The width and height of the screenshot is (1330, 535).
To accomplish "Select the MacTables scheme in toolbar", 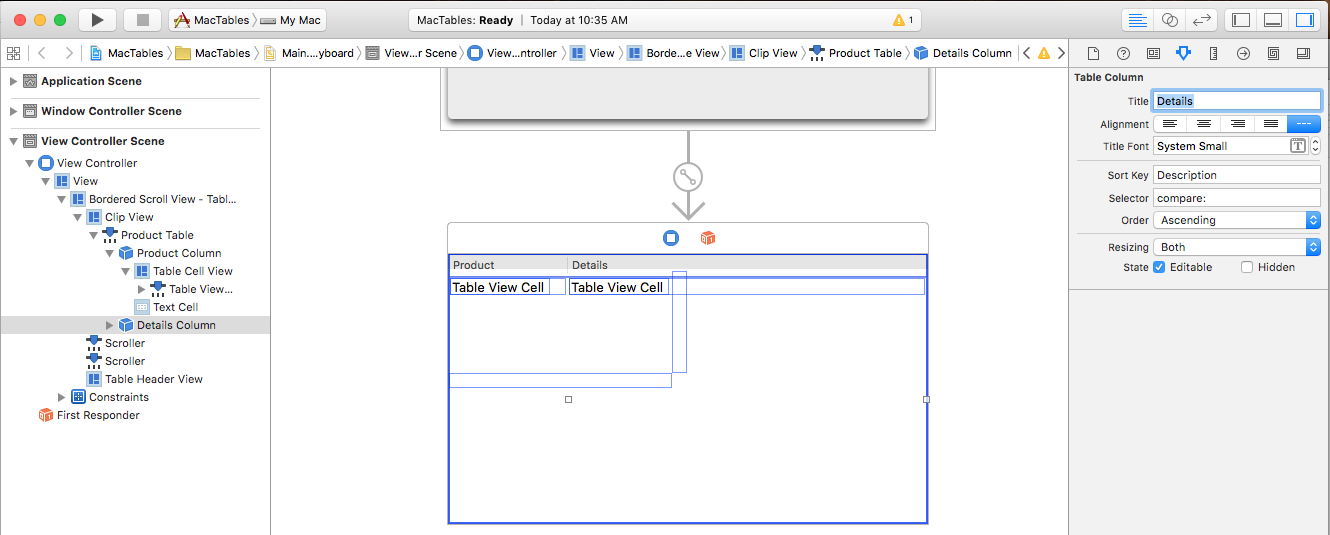I will [211, 20].
